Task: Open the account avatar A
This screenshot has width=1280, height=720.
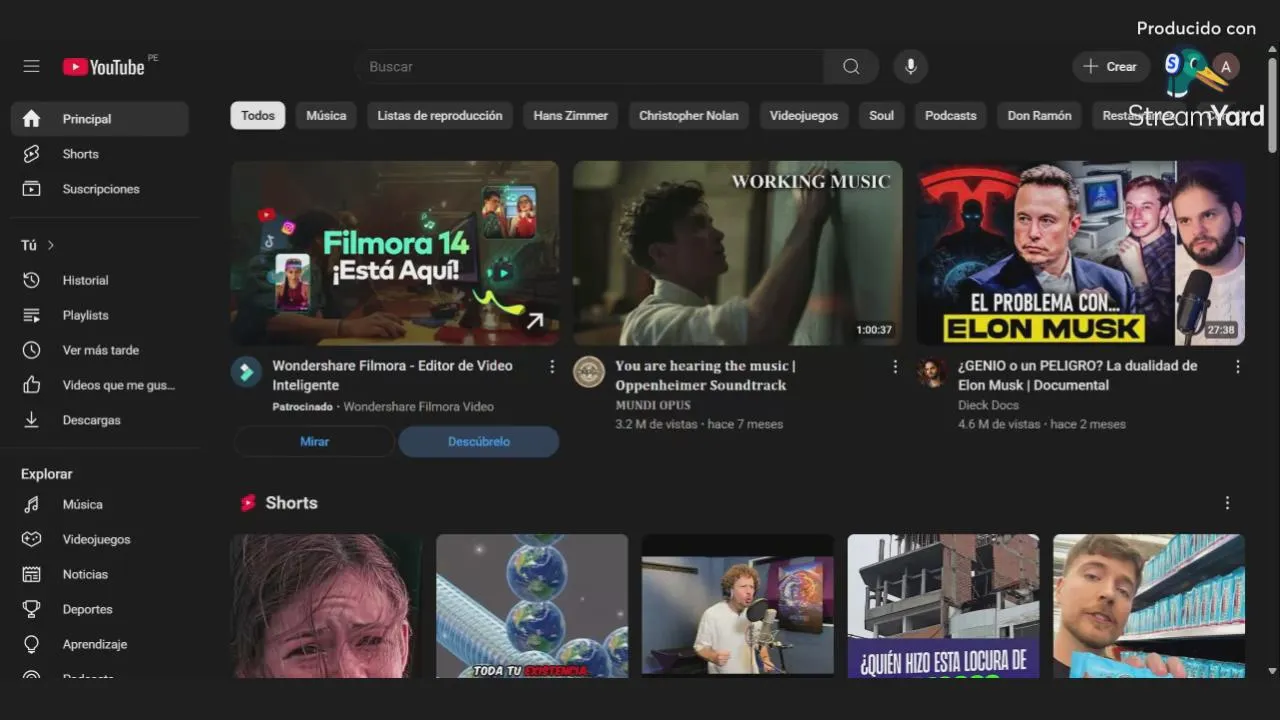Action: [x=1226, y=67]
